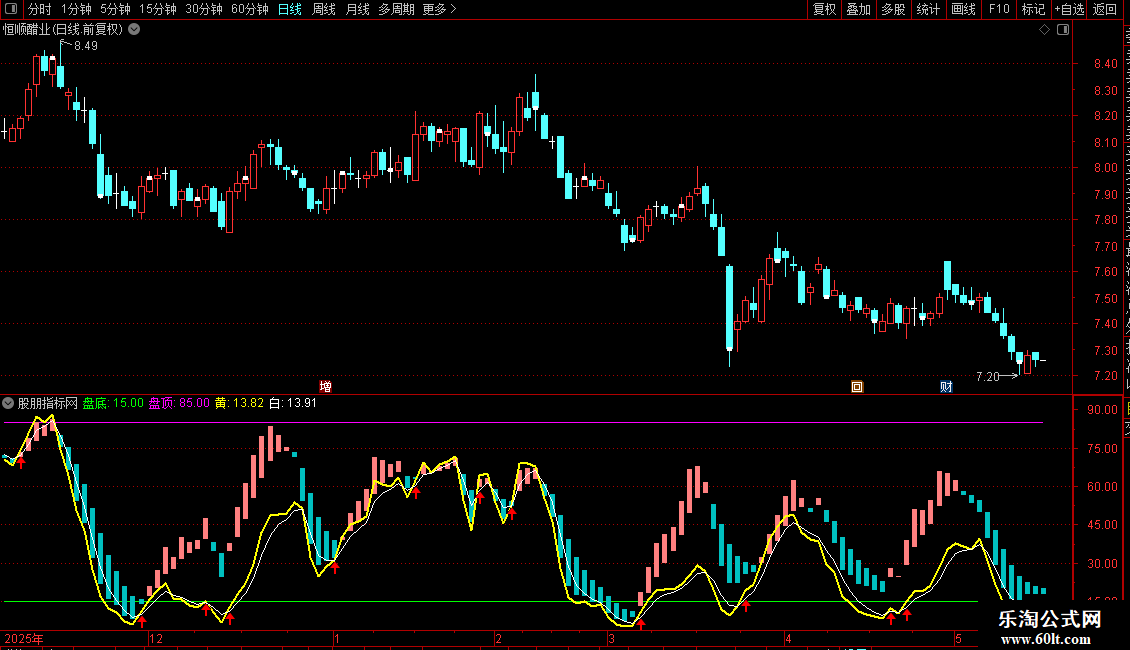Screen dimensions: 1130x650
Task: Click the 7.20 low price label
Action: (987, 377)
